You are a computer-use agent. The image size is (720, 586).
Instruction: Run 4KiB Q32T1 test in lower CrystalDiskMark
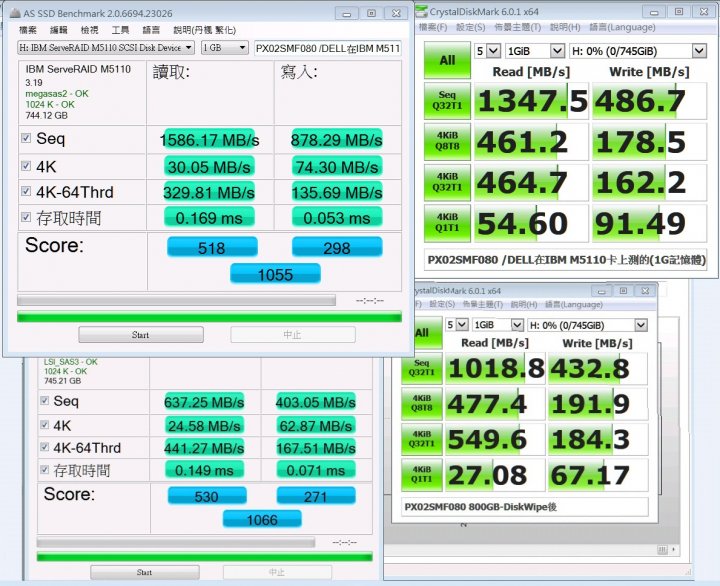[x=422, y=439]
